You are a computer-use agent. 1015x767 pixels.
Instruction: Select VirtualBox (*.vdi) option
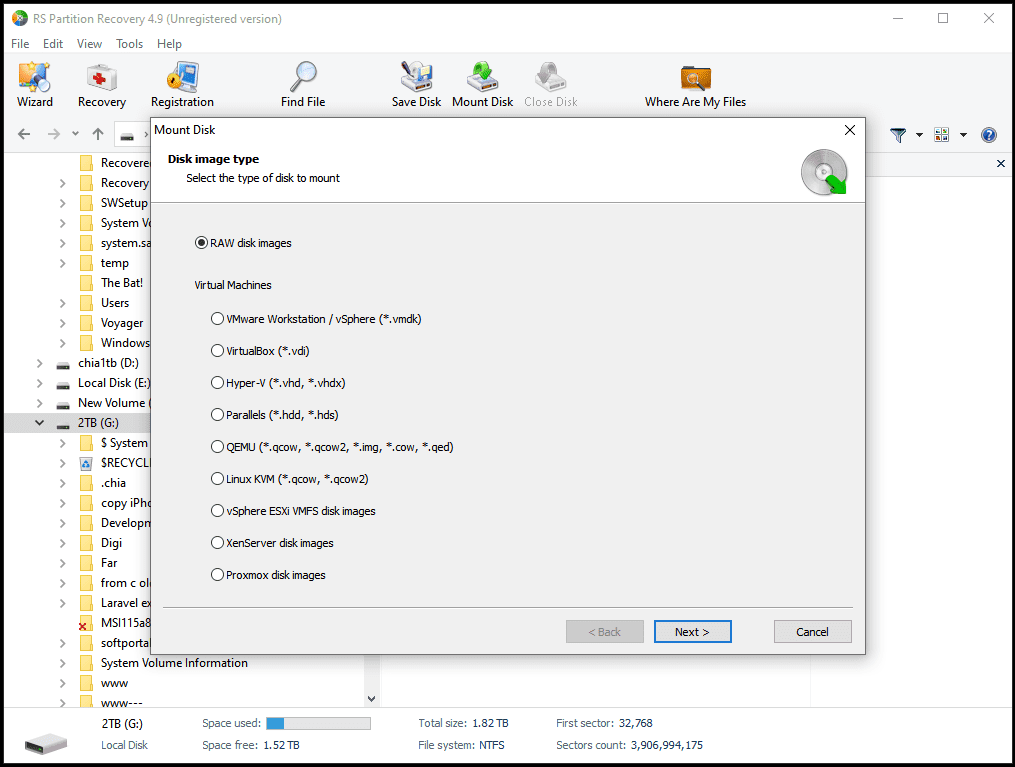pyautogui.click(x=260, y=351)
